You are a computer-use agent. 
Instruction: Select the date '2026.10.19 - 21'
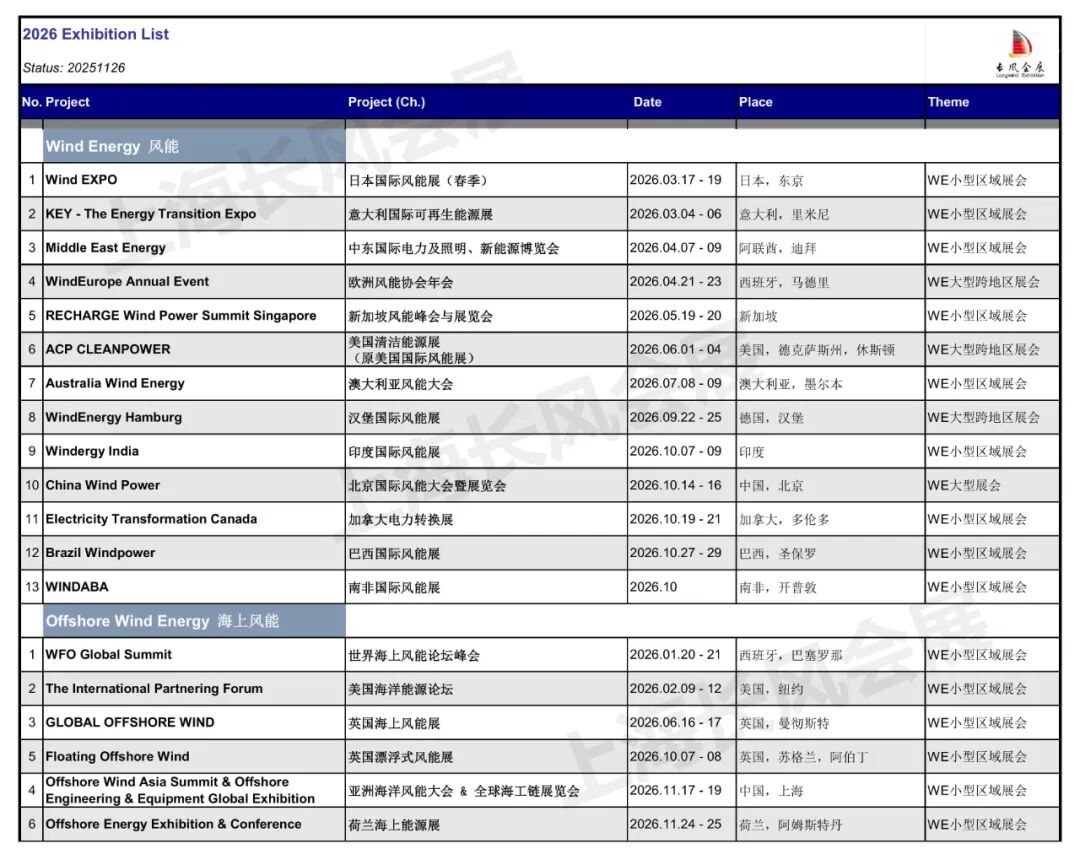pyautogui.click(x=676, y=519)
